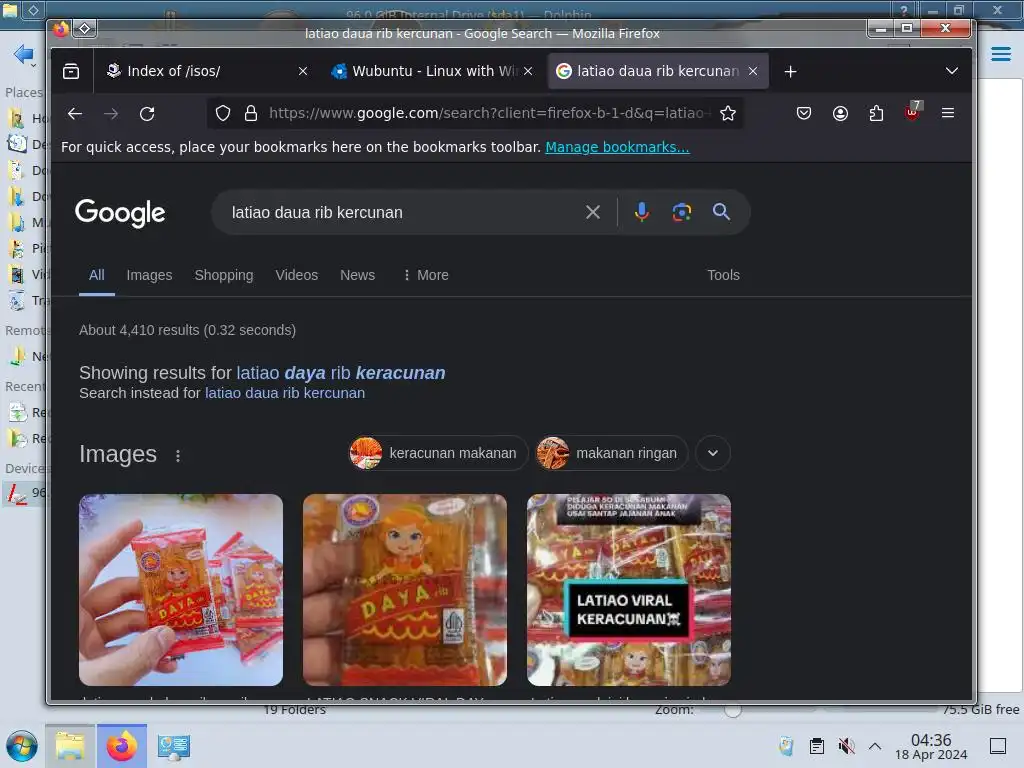Open the Extensions puzzle icon

876,114
